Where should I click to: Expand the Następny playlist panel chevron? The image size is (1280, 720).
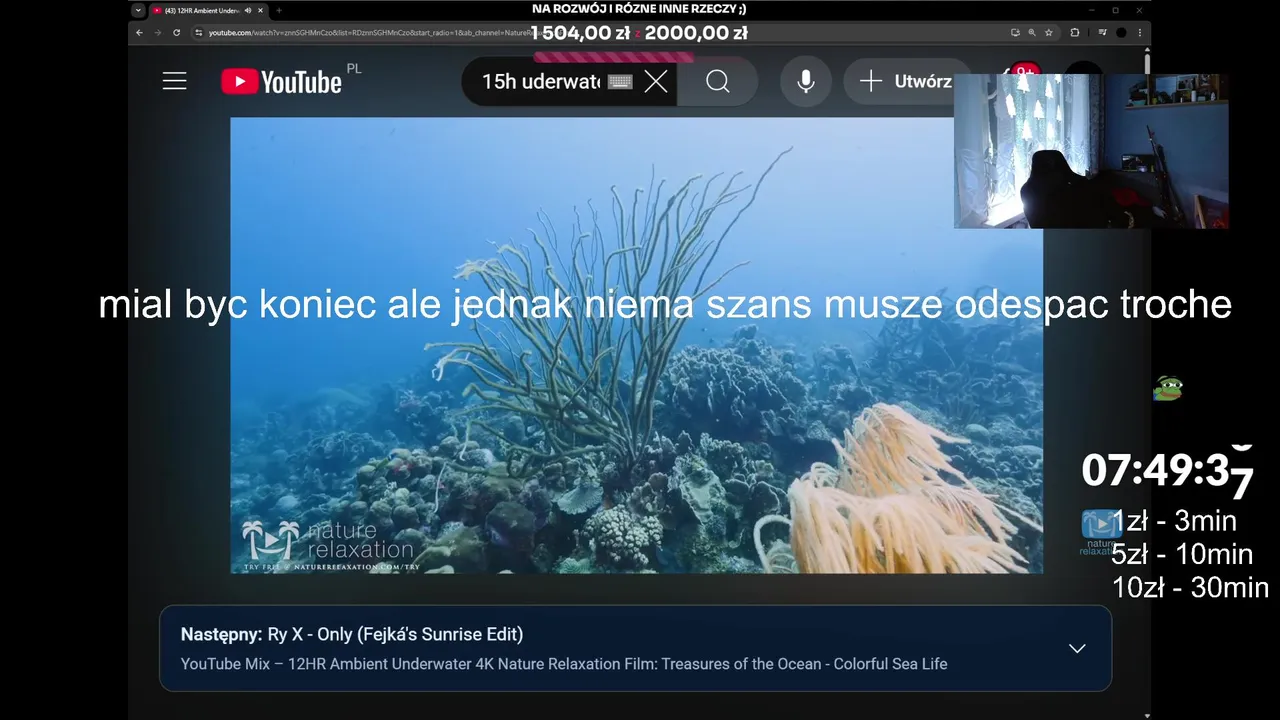1077,648
